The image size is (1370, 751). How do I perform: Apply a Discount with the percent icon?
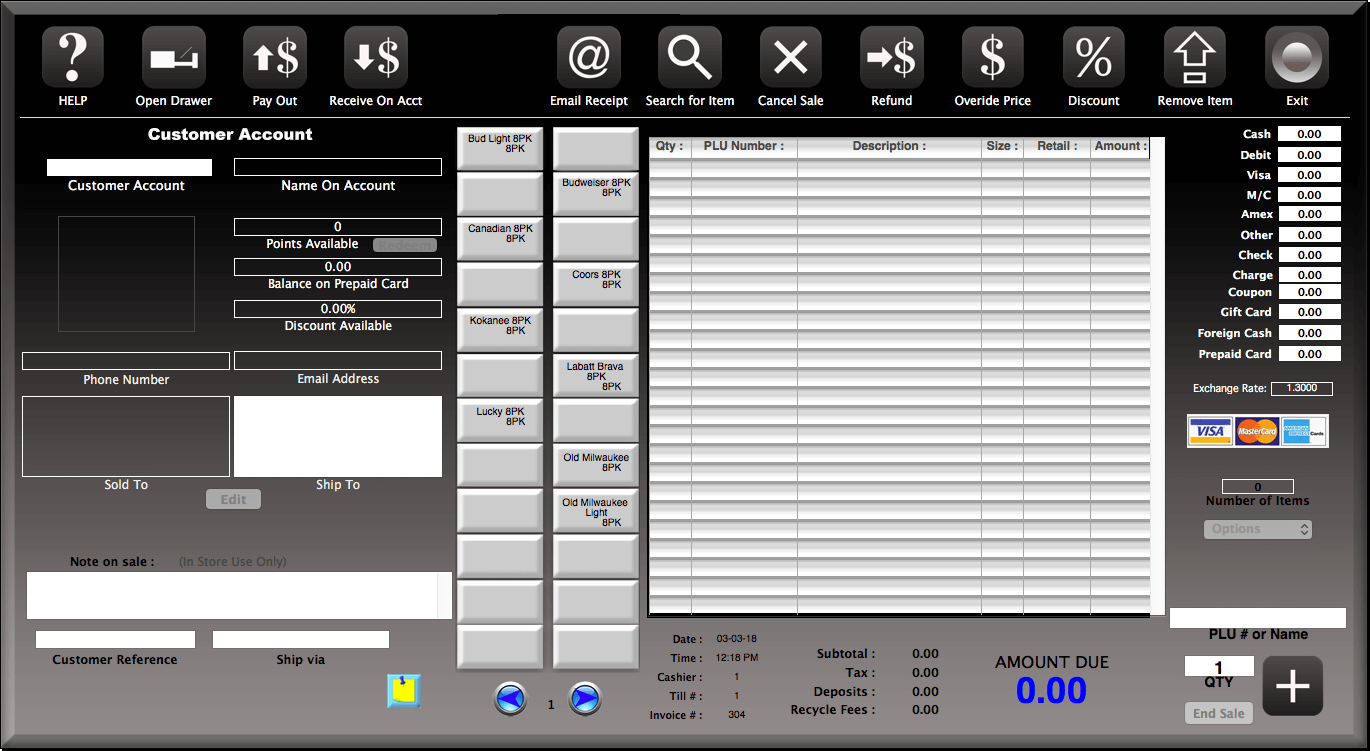coord(1093,57)
